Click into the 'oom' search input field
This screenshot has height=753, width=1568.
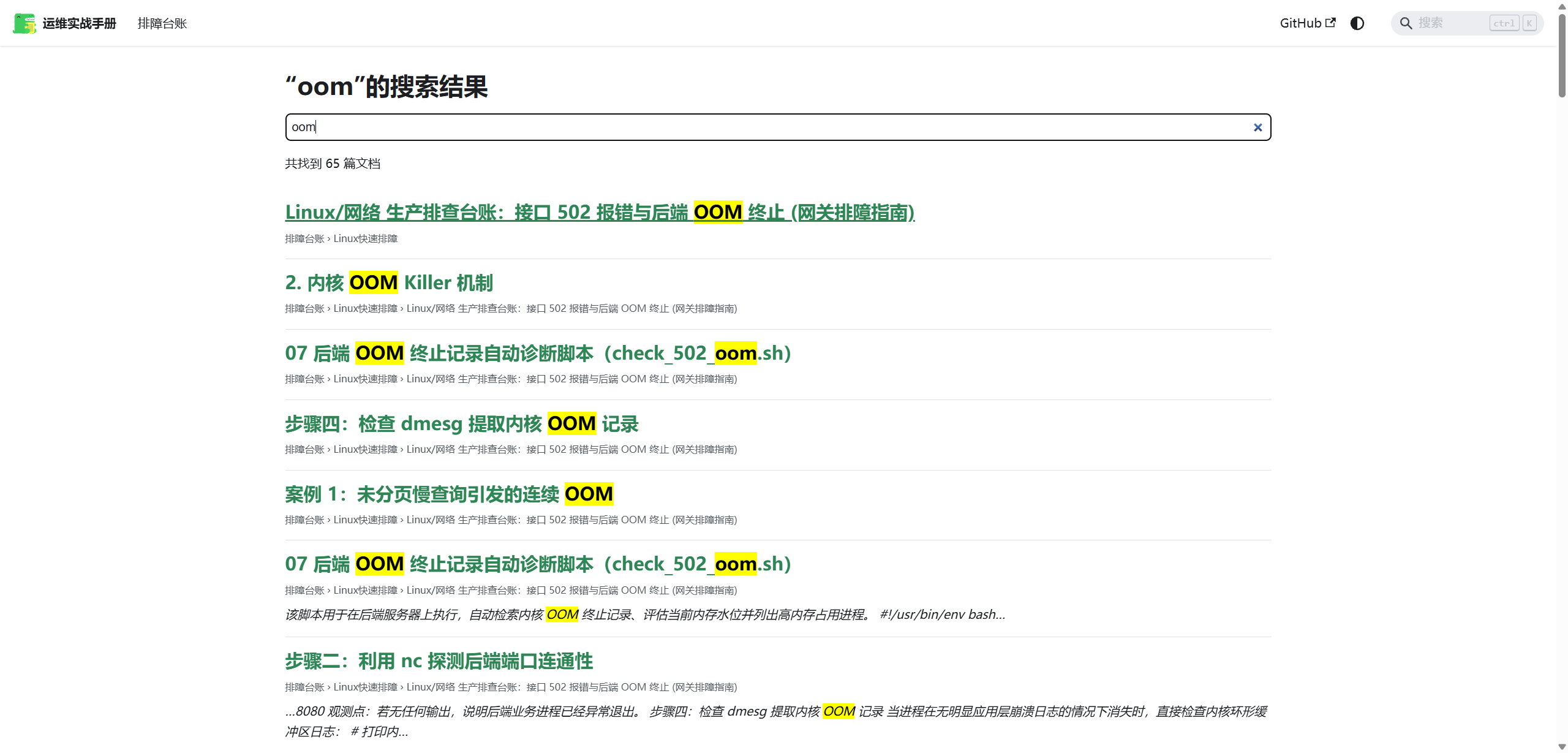point(778,127)
